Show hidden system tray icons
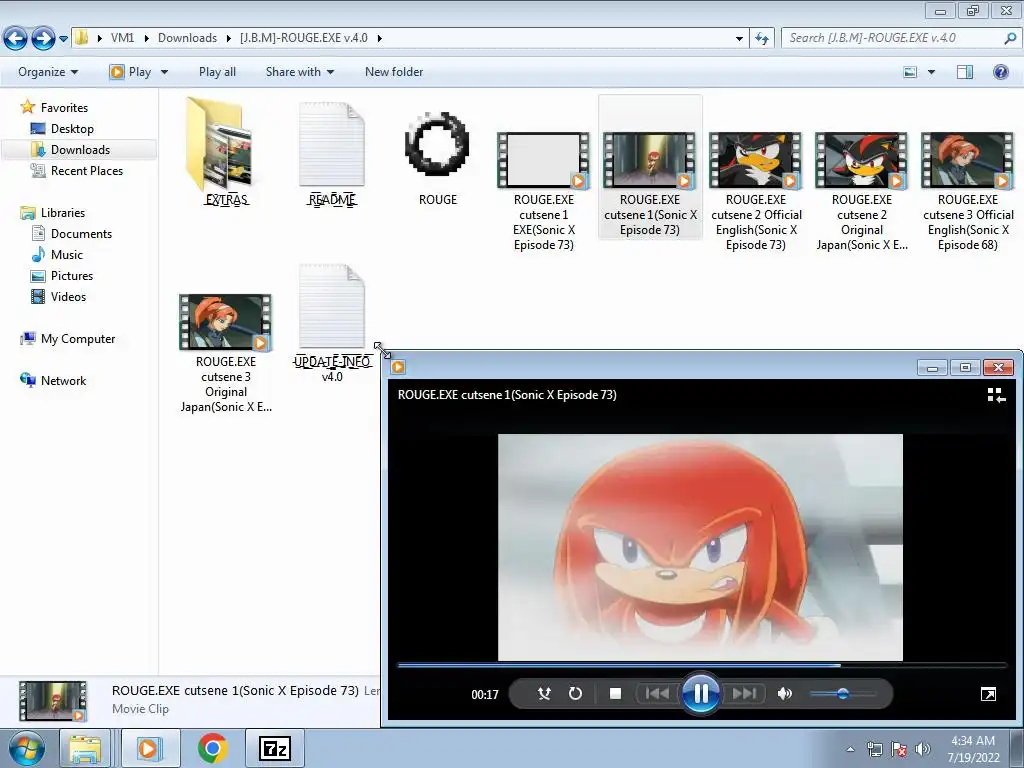This screenshot has width=1024, height=768. [x=850, y=749]
